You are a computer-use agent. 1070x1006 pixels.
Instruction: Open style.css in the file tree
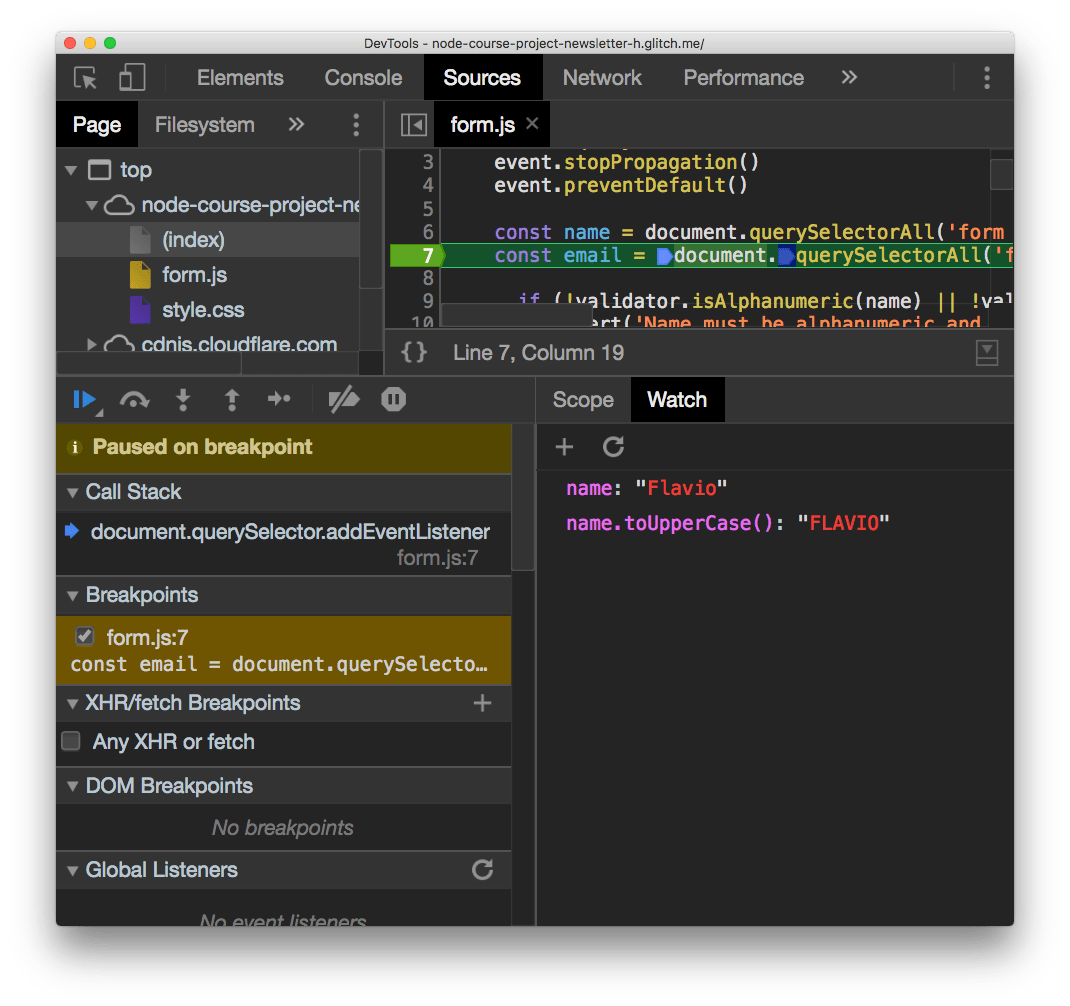coord(203,310)
